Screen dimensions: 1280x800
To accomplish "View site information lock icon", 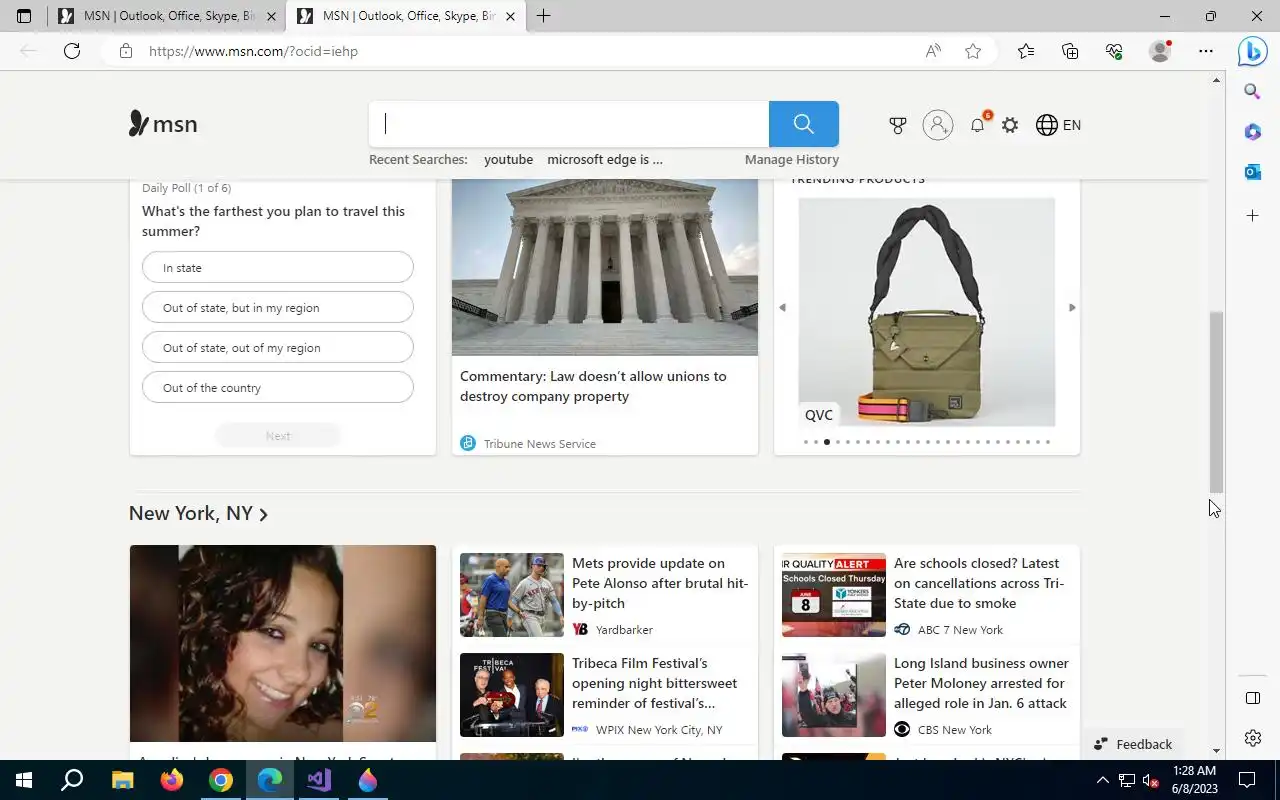I will point(125,51).
